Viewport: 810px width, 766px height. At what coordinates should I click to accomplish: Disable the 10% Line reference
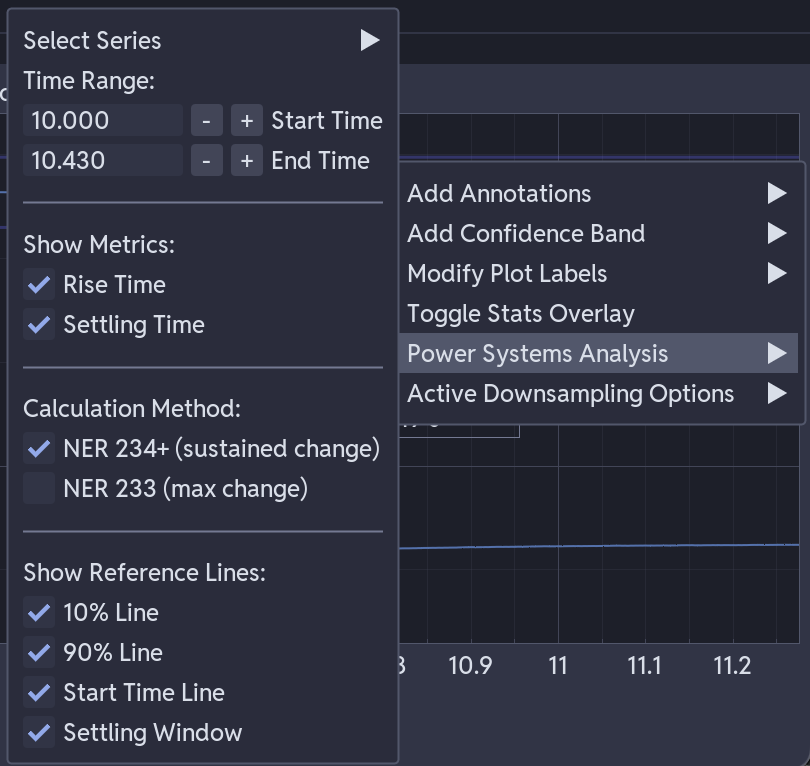(38, 612)
